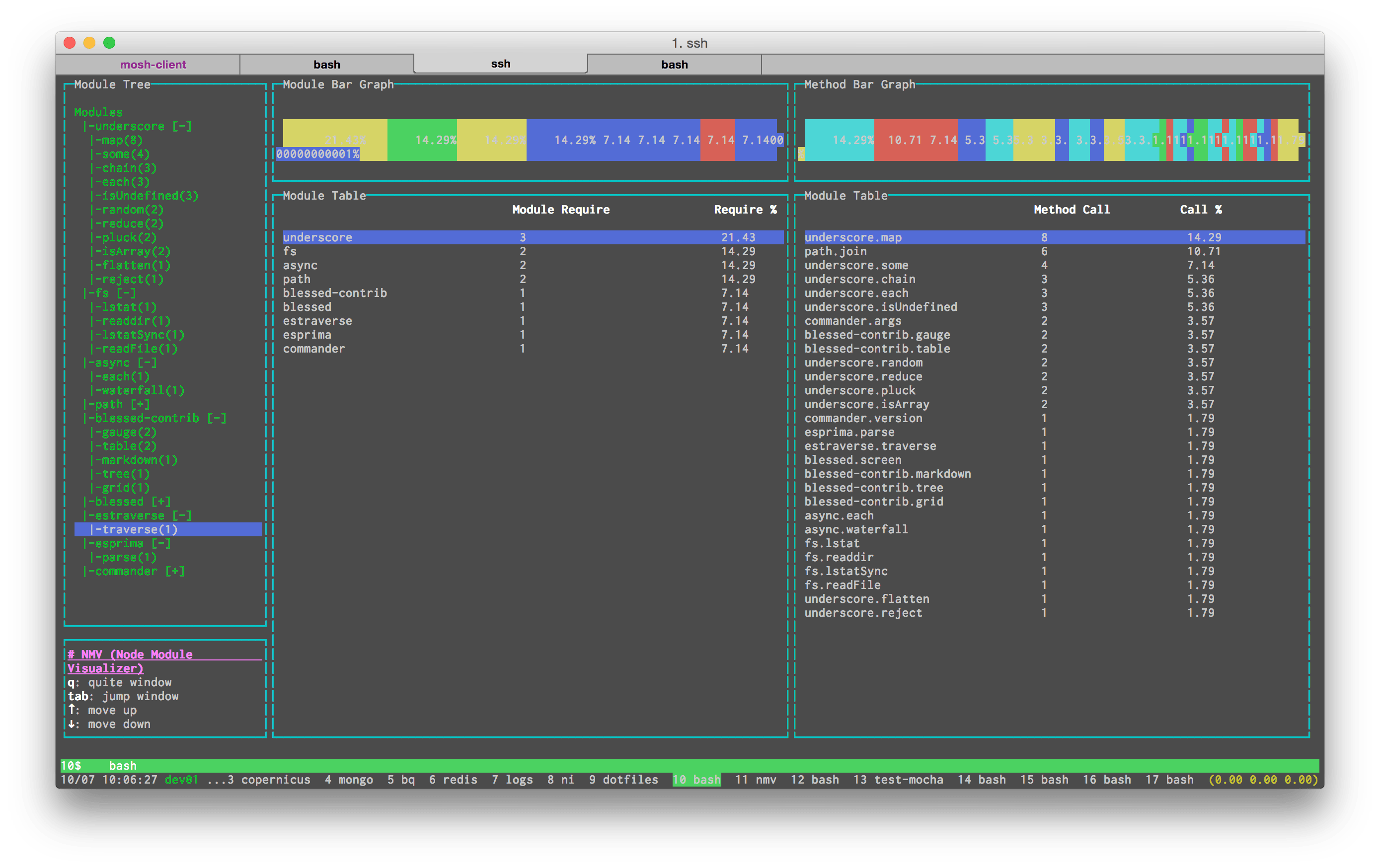Switch to the mosh-client tab
The width and height of the screenshot is (1380, 868).
153,64
